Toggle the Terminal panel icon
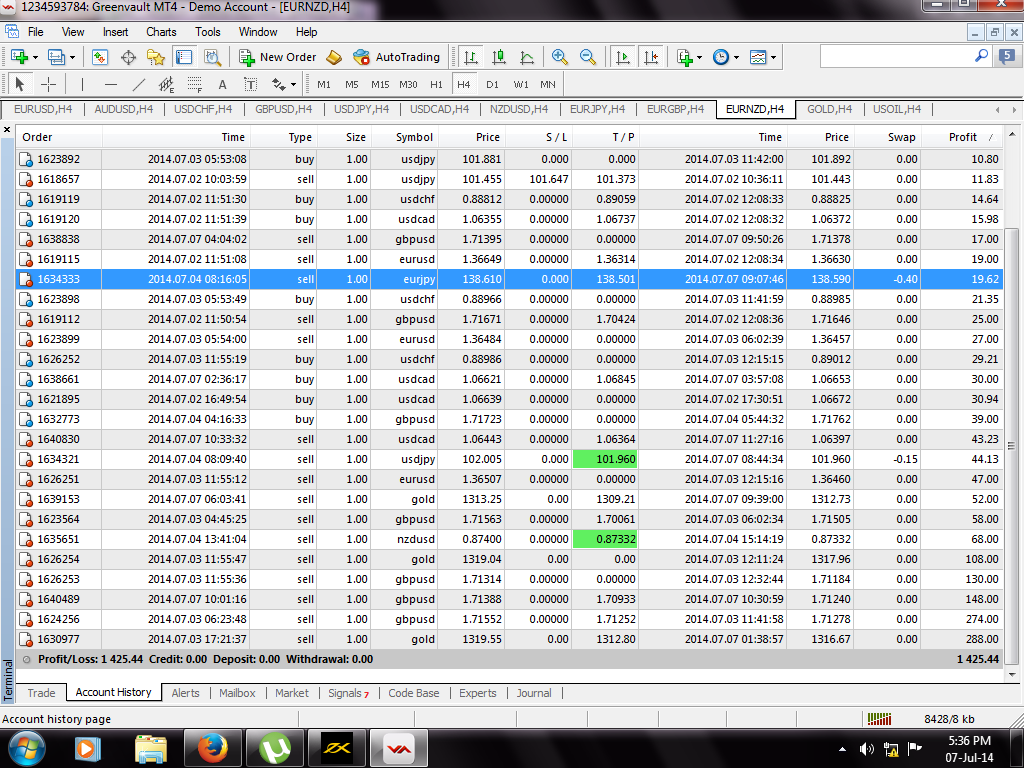This screenshot has width=1024, height=768. coord(184,57)
